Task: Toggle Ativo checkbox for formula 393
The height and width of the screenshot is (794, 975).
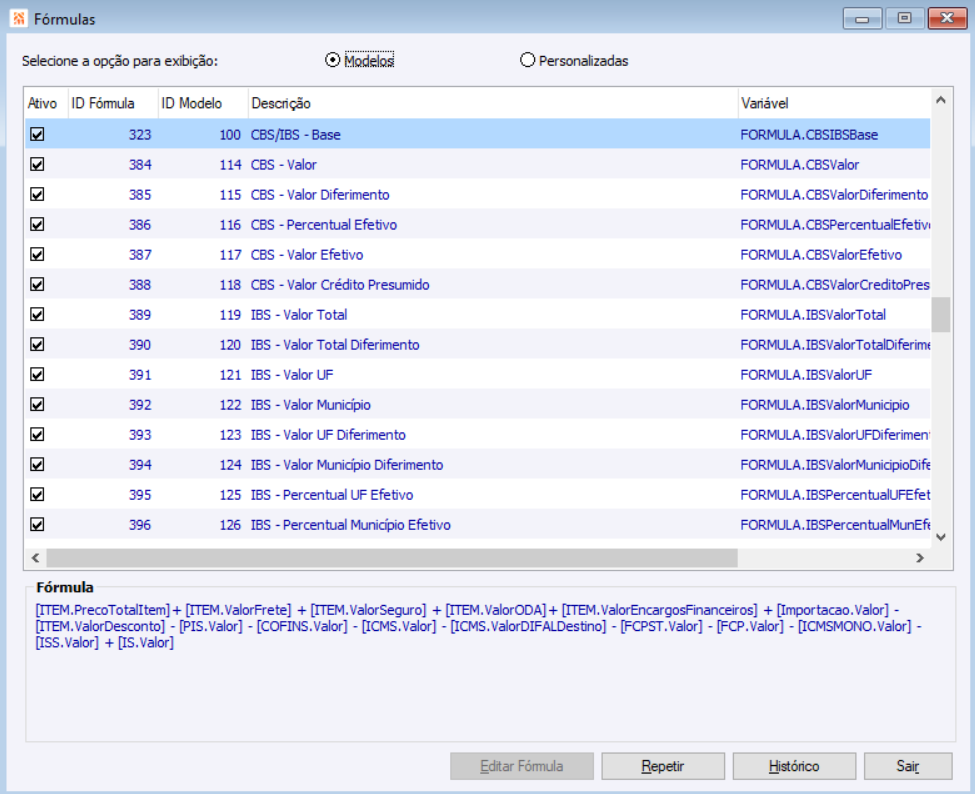Action: point(37,434)
